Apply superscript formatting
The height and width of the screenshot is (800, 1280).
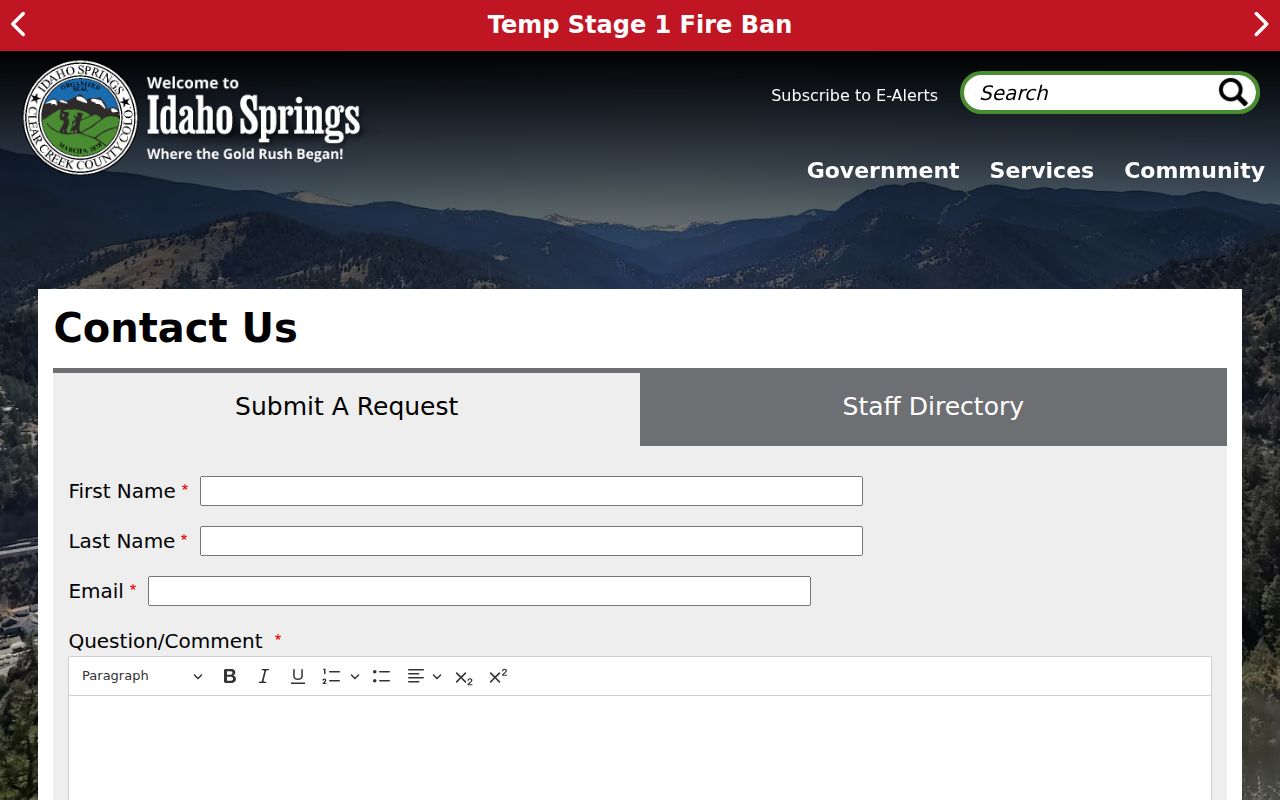[x=498, y=677]
